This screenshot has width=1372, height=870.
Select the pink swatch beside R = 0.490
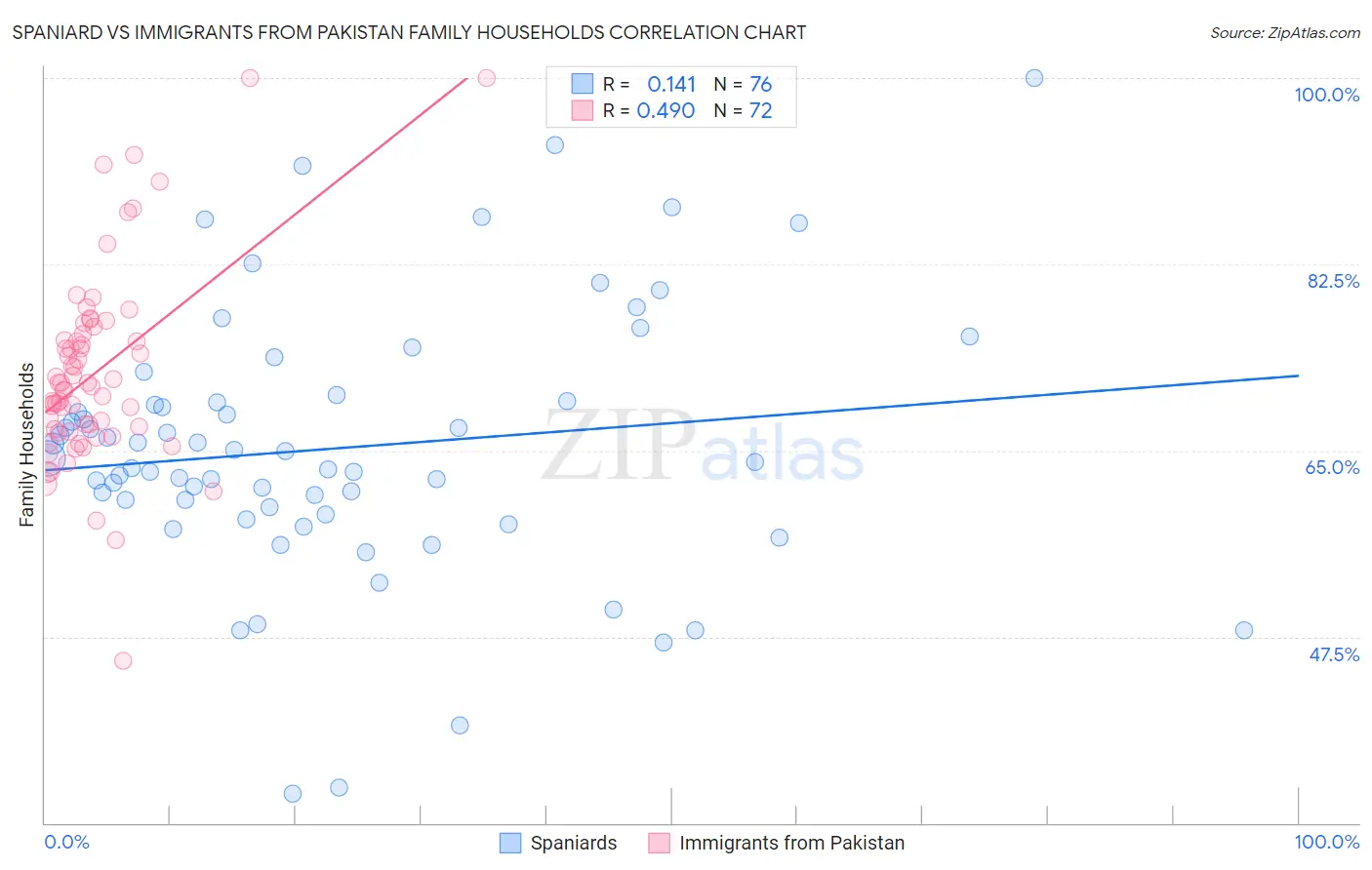tap(583, 110)
